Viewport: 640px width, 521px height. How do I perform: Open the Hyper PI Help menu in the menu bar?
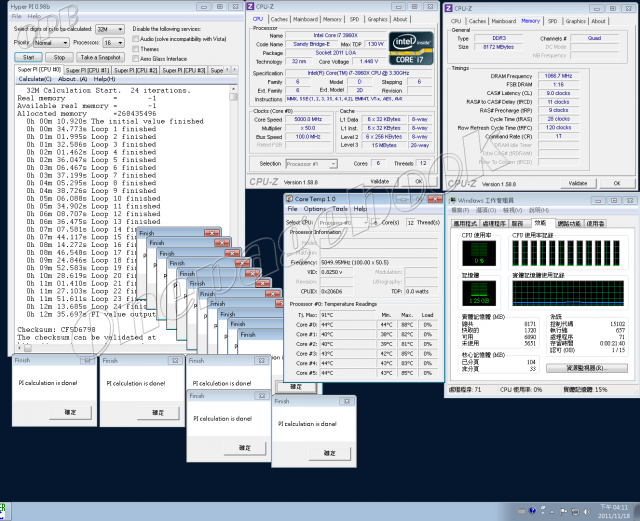pos(34,16)
